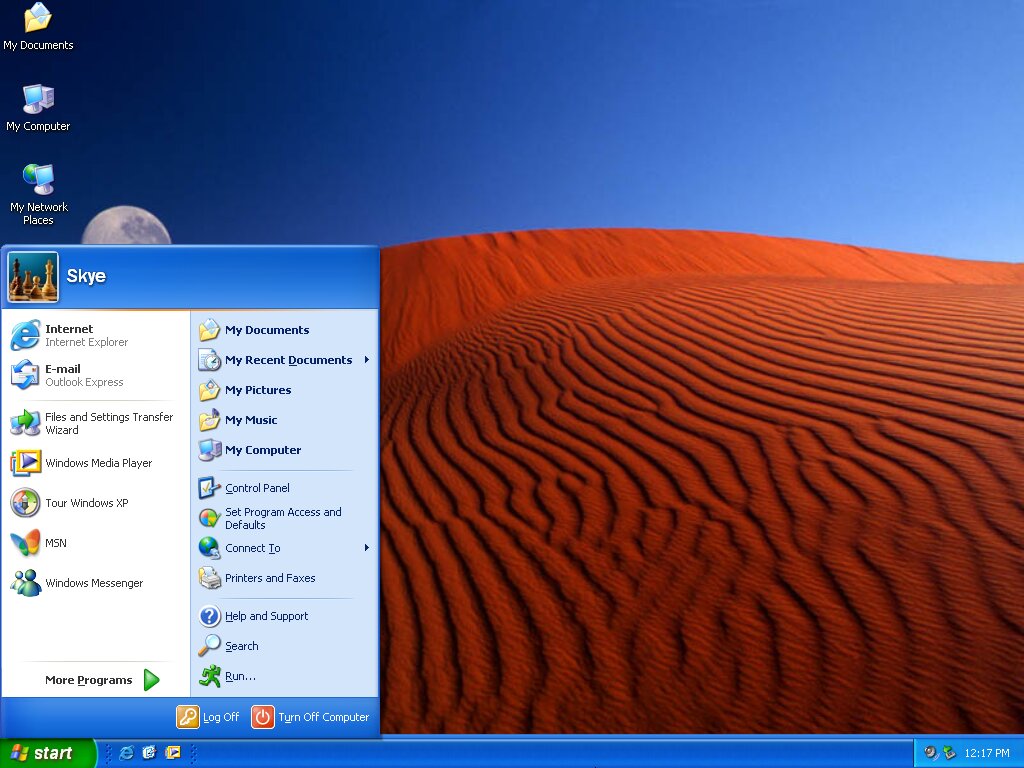Open the volume speaker tray icon
This screenshot has width=1024, height=768.
pos(931,753)
